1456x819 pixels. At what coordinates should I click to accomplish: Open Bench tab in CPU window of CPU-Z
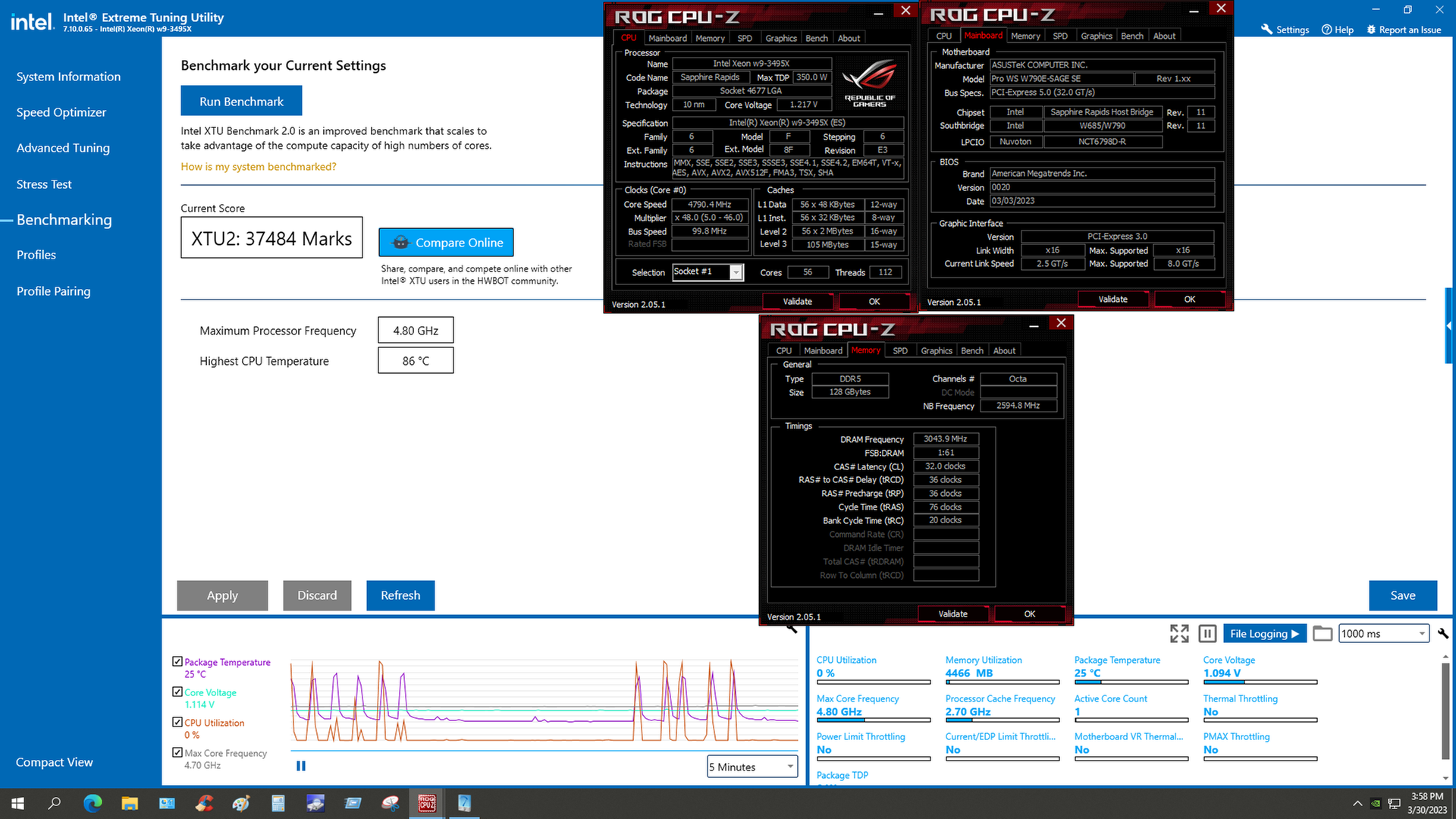coord(817,38)
